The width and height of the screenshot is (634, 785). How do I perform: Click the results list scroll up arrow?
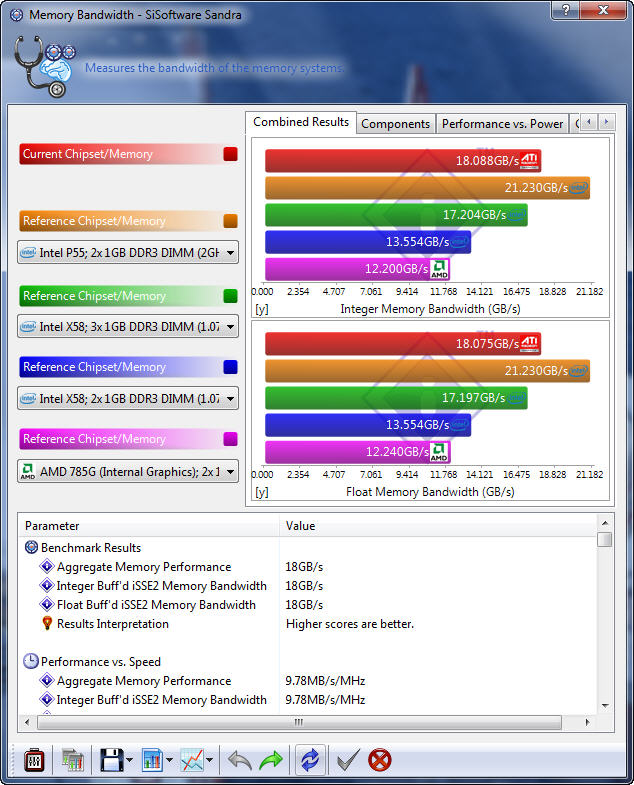(604, 523)
